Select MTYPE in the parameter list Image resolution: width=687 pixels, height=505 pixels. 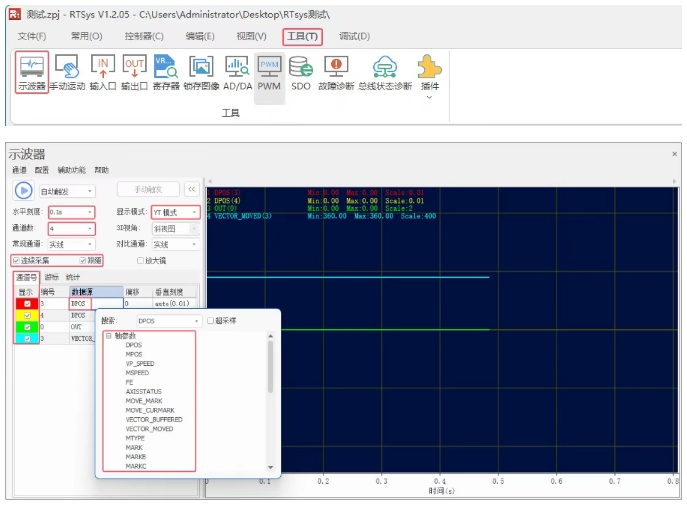[x=135, y=438]
